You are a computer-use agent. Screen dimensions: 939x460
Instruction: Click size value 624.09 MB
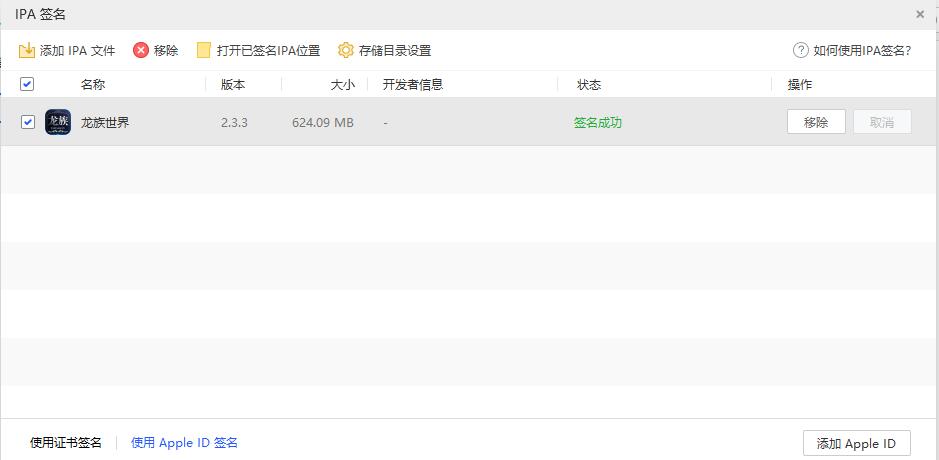click(323, 123)
